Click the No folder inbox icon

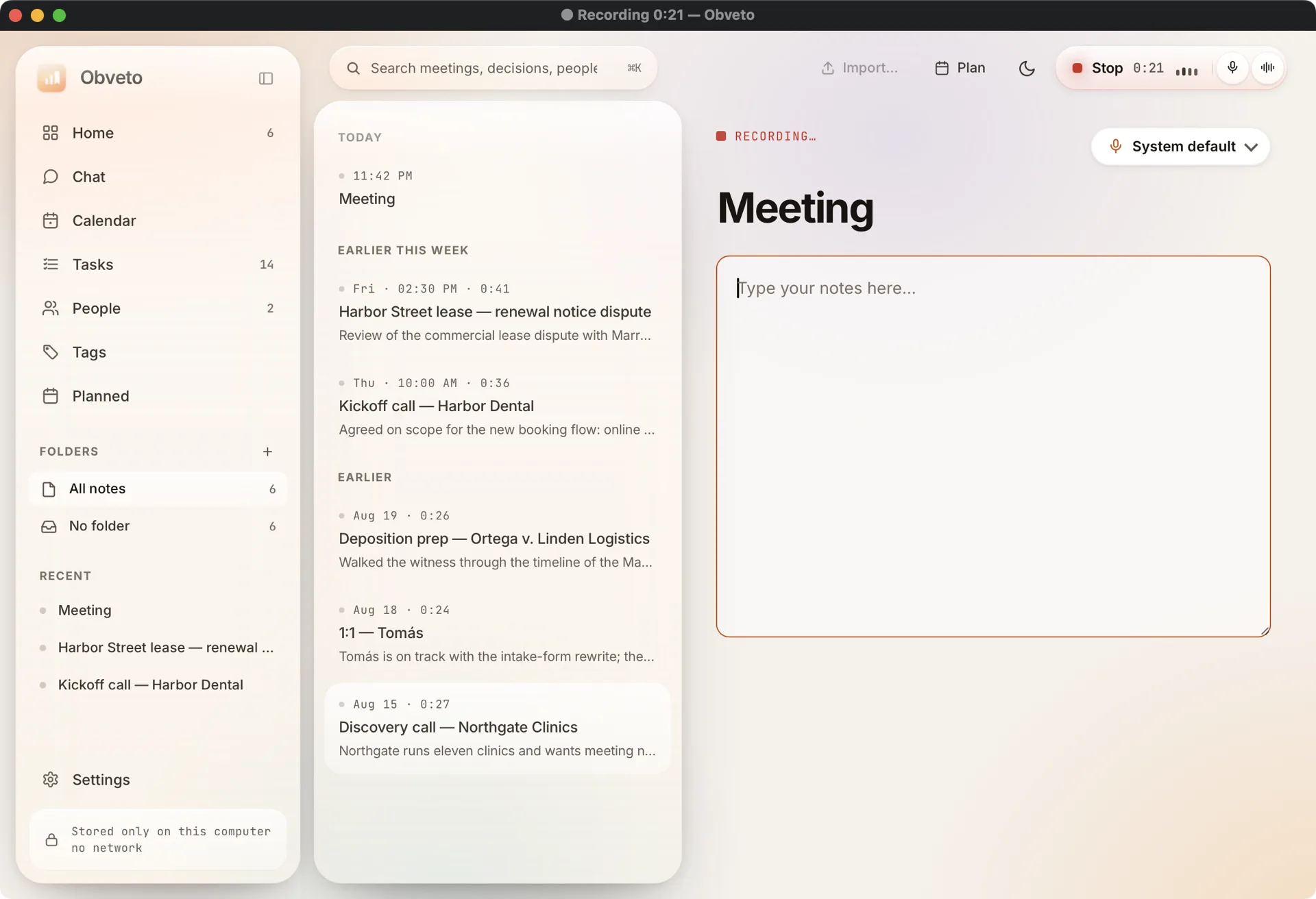(49, 526)
